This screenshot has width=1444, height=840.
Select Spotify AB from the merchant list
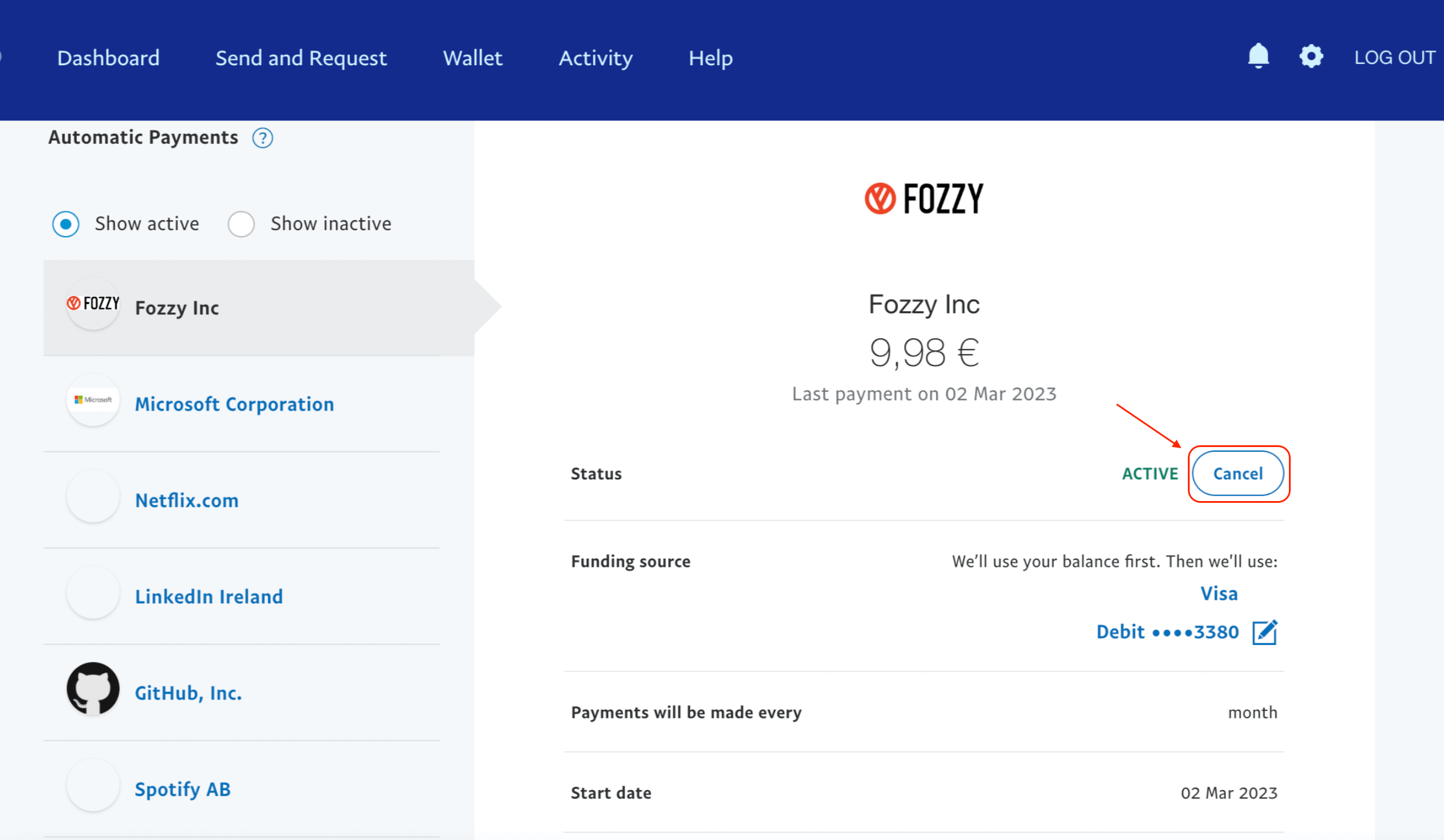point(183,789)
